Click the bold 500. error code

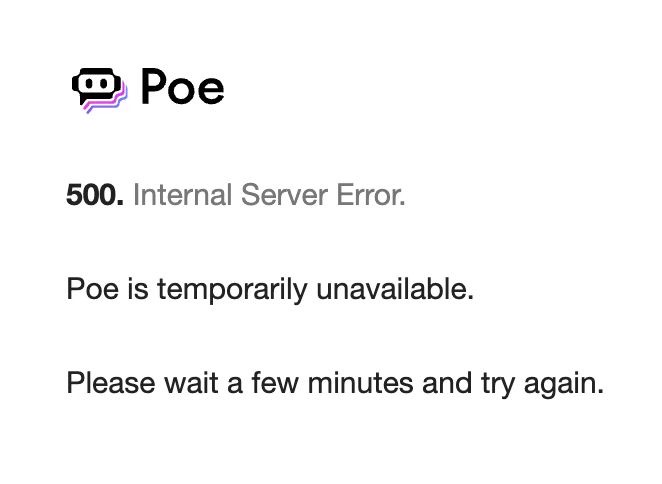pyautogui.click(x=95, y=195)
